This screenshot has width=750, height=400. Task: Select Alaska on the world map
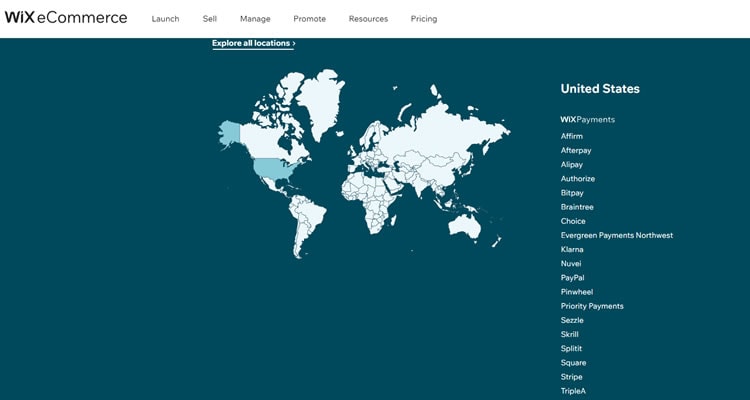229,134
